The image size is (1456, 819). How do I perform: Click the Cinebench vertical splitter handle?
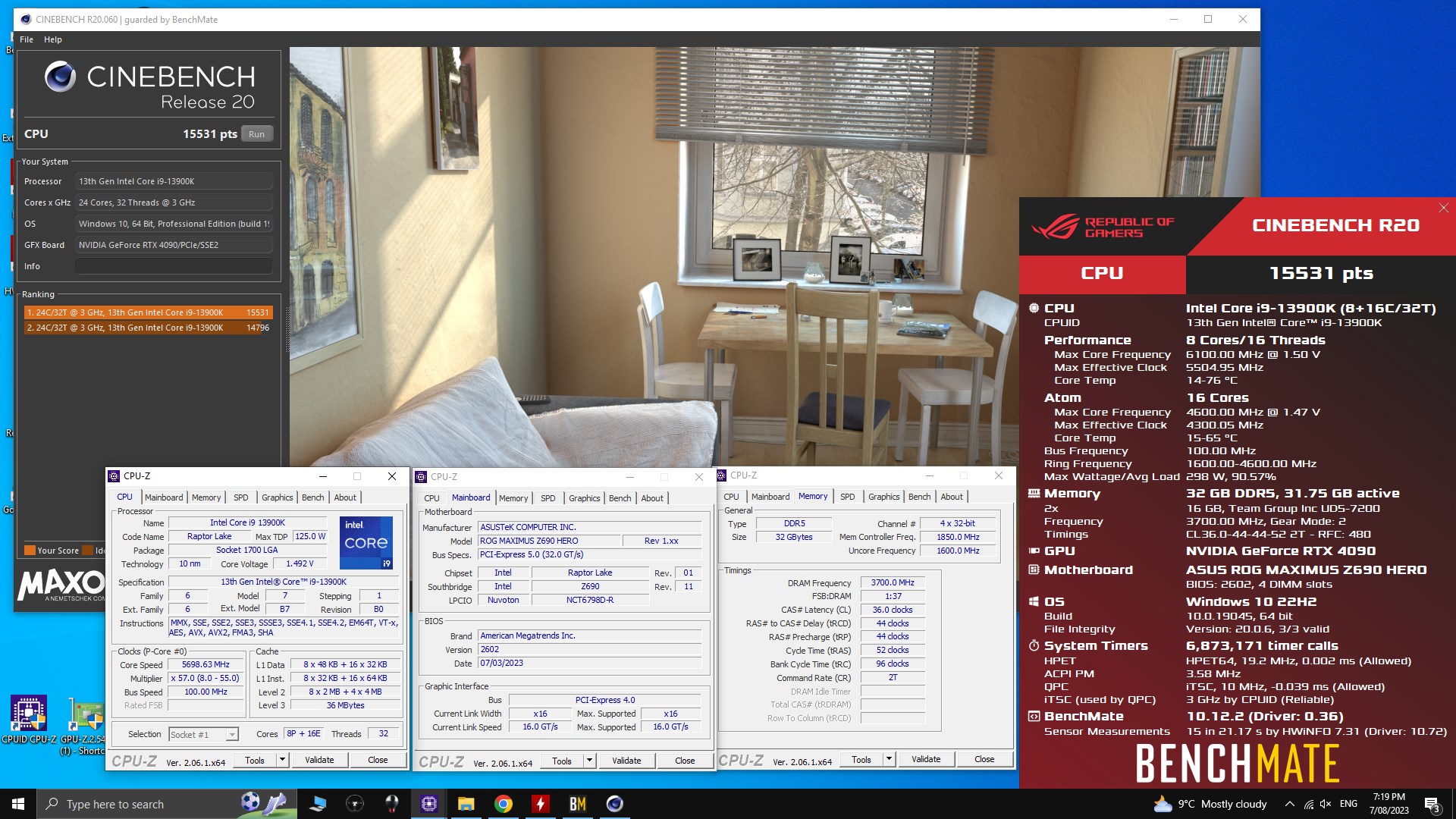point(287,329)
